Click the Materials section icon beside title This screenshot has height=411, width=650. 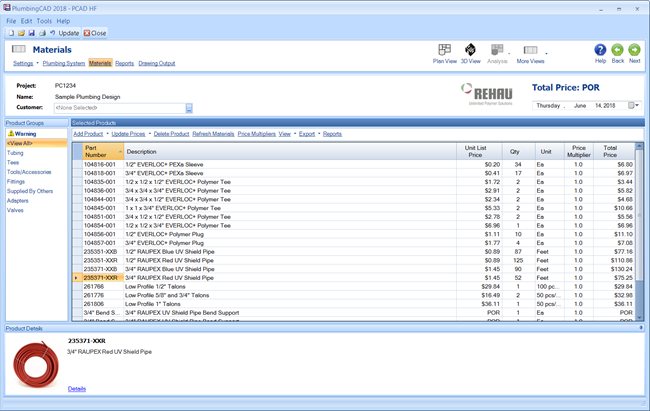[19, 49]
